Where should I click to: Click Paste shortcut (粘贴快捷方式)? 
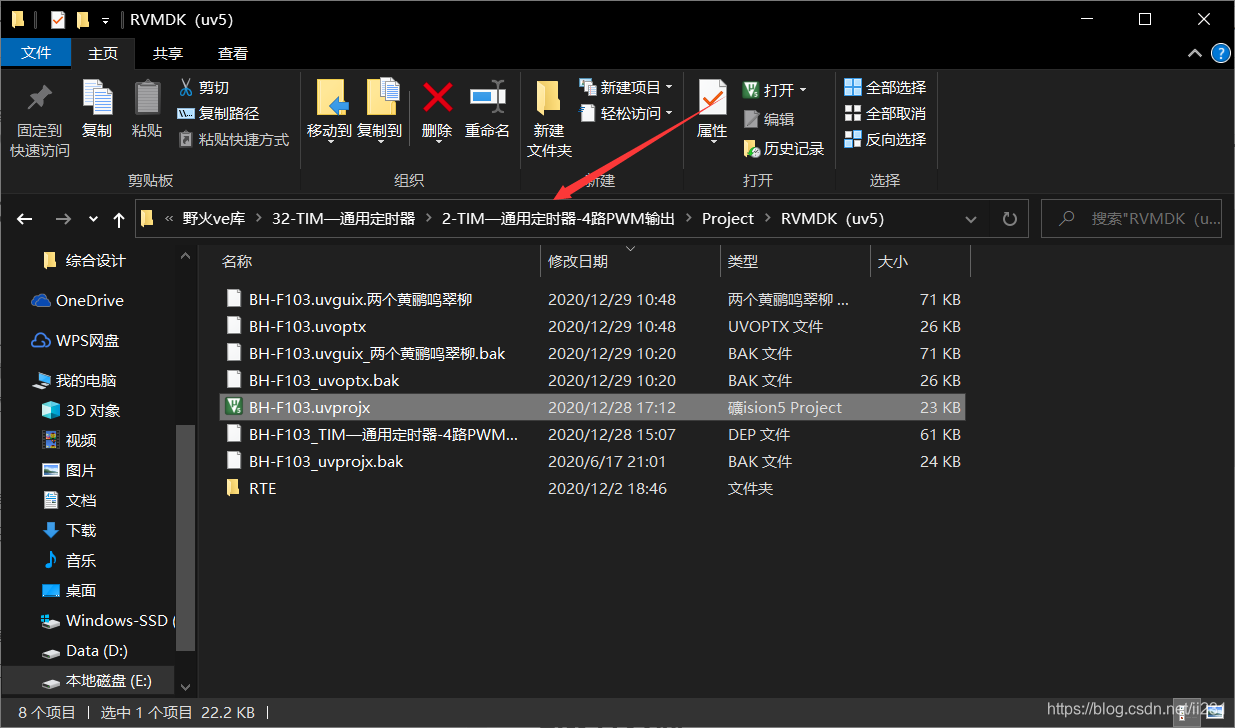[234, 140]
